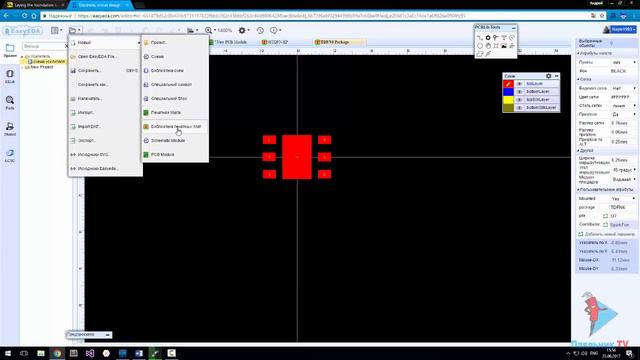640x360 pixels.
Task: Open the Shared sidebar icon
Action: click(10, 129)
